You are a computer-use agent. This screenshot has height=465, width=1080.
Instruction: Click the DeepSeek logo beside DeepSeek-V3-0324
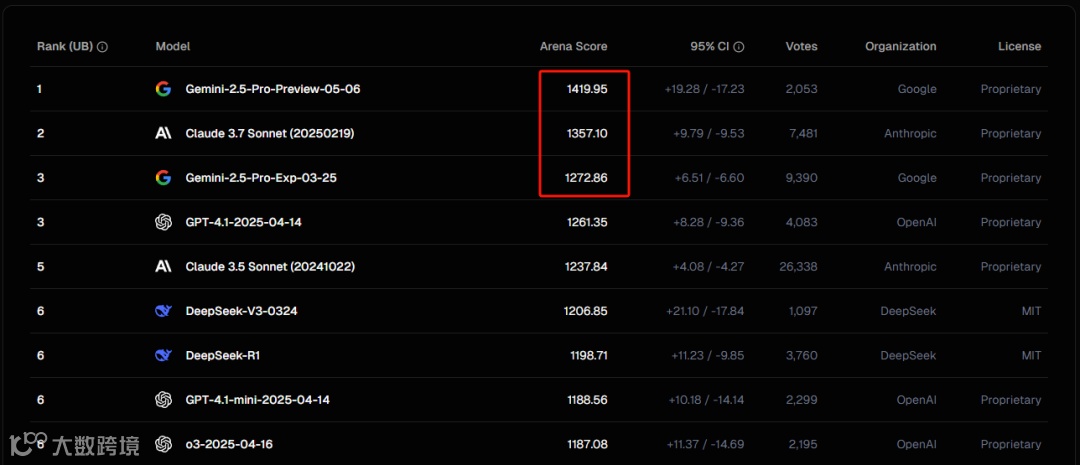coord(163,311)
